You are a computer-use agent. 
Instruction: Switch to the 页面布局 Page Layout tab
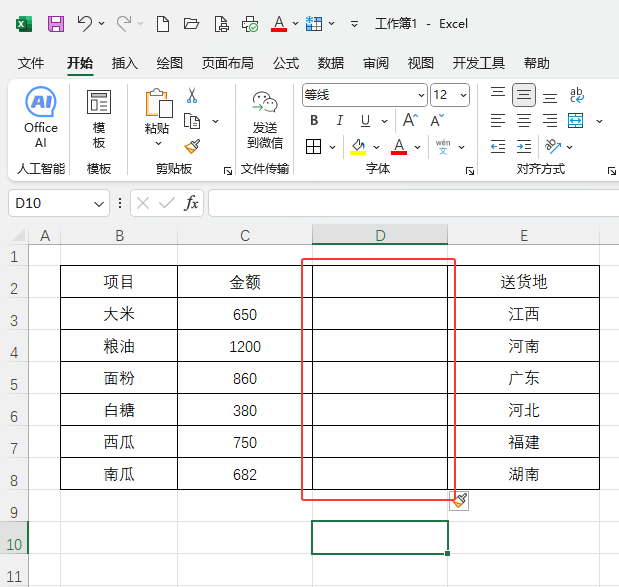tap(228, 63)
